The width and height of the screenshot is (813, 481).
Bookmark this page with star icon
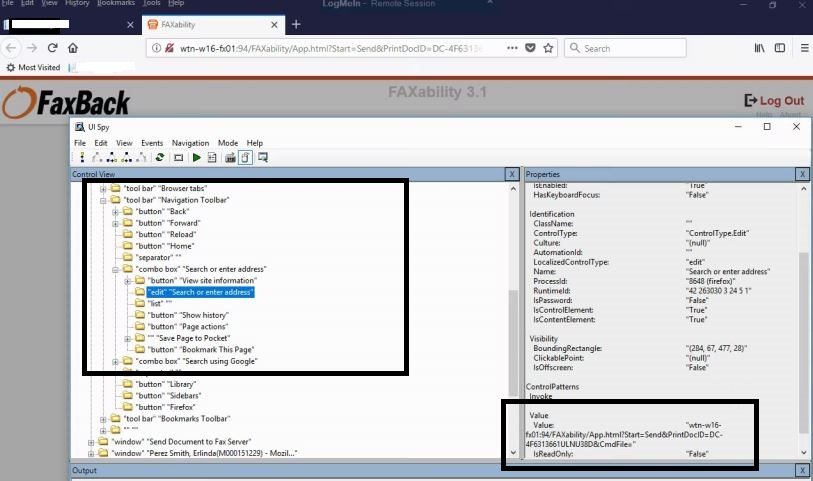[x=548, y=48]
